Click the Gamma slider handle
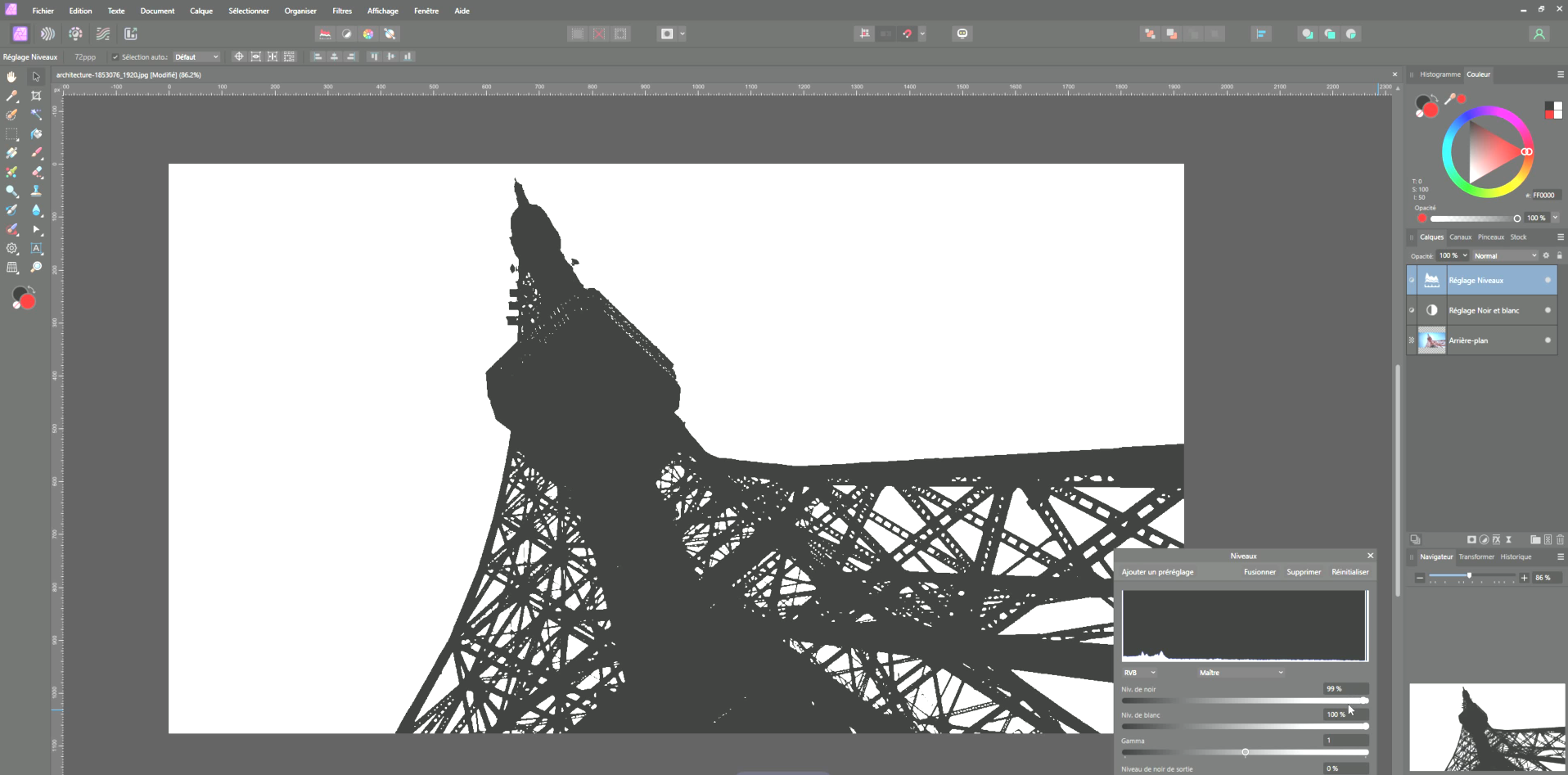 coord(1245,752)
